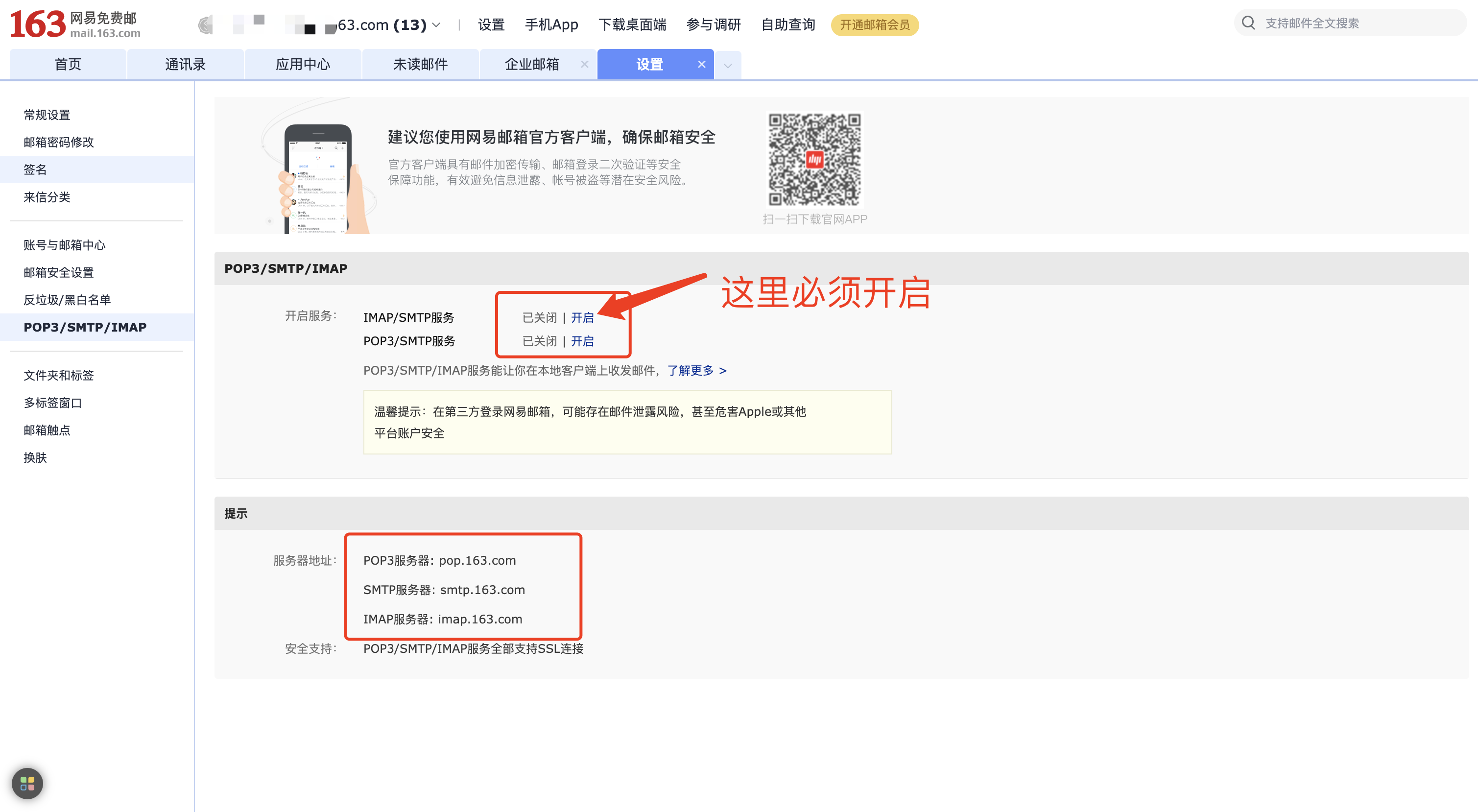Open 邮箱安全设置 in the sidebar
The image size is (1478, 812).
click(59, 273)
